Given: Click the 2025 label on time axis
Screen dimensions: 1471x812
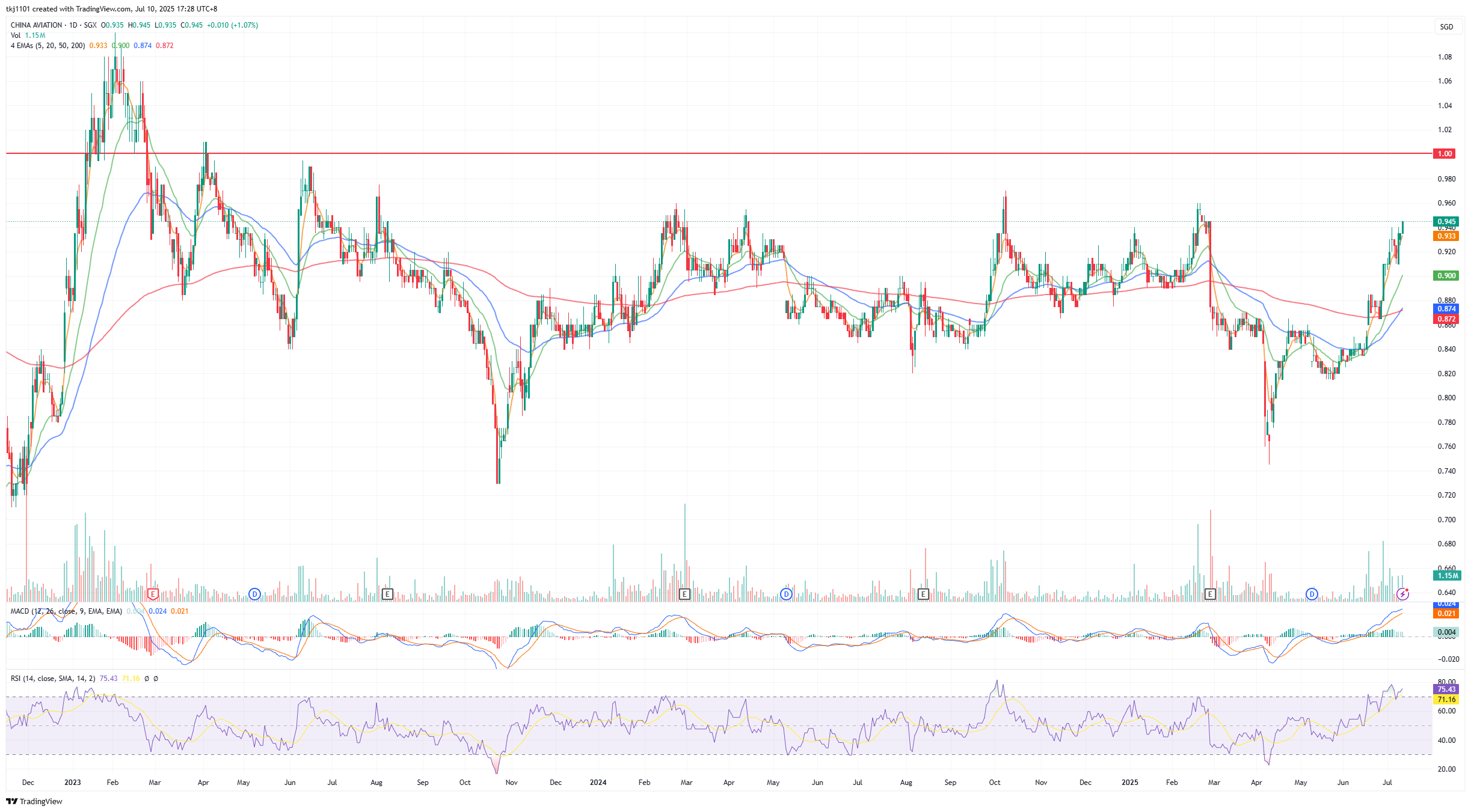Looking at the screenshot, I should point(1130,783).
